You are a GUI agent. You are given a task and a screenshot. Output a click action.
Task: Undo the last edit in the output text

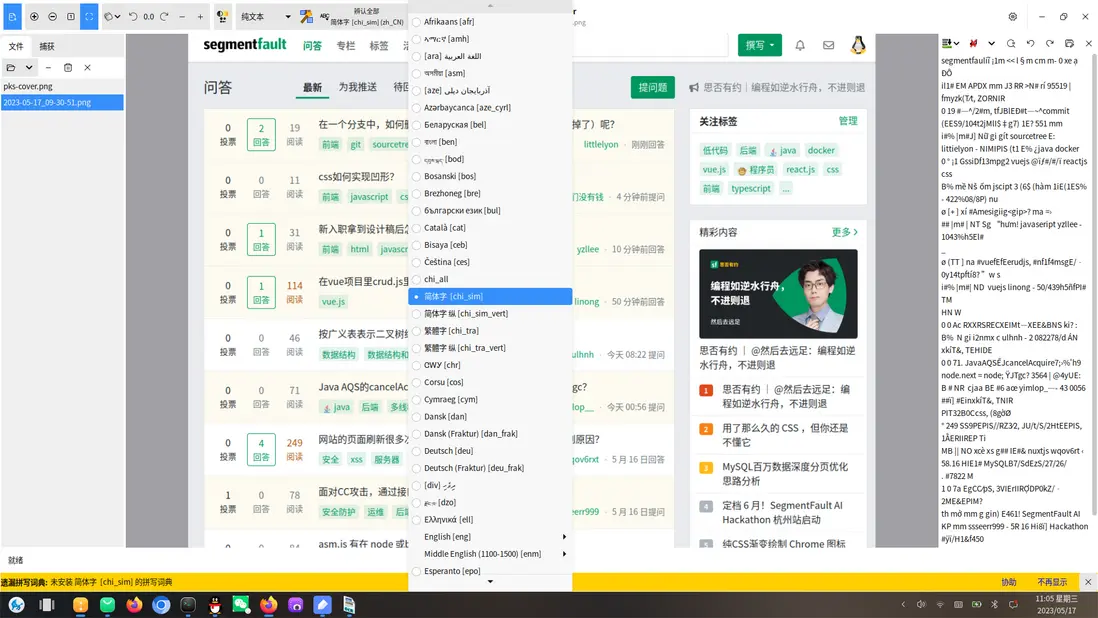point(1032,43)
